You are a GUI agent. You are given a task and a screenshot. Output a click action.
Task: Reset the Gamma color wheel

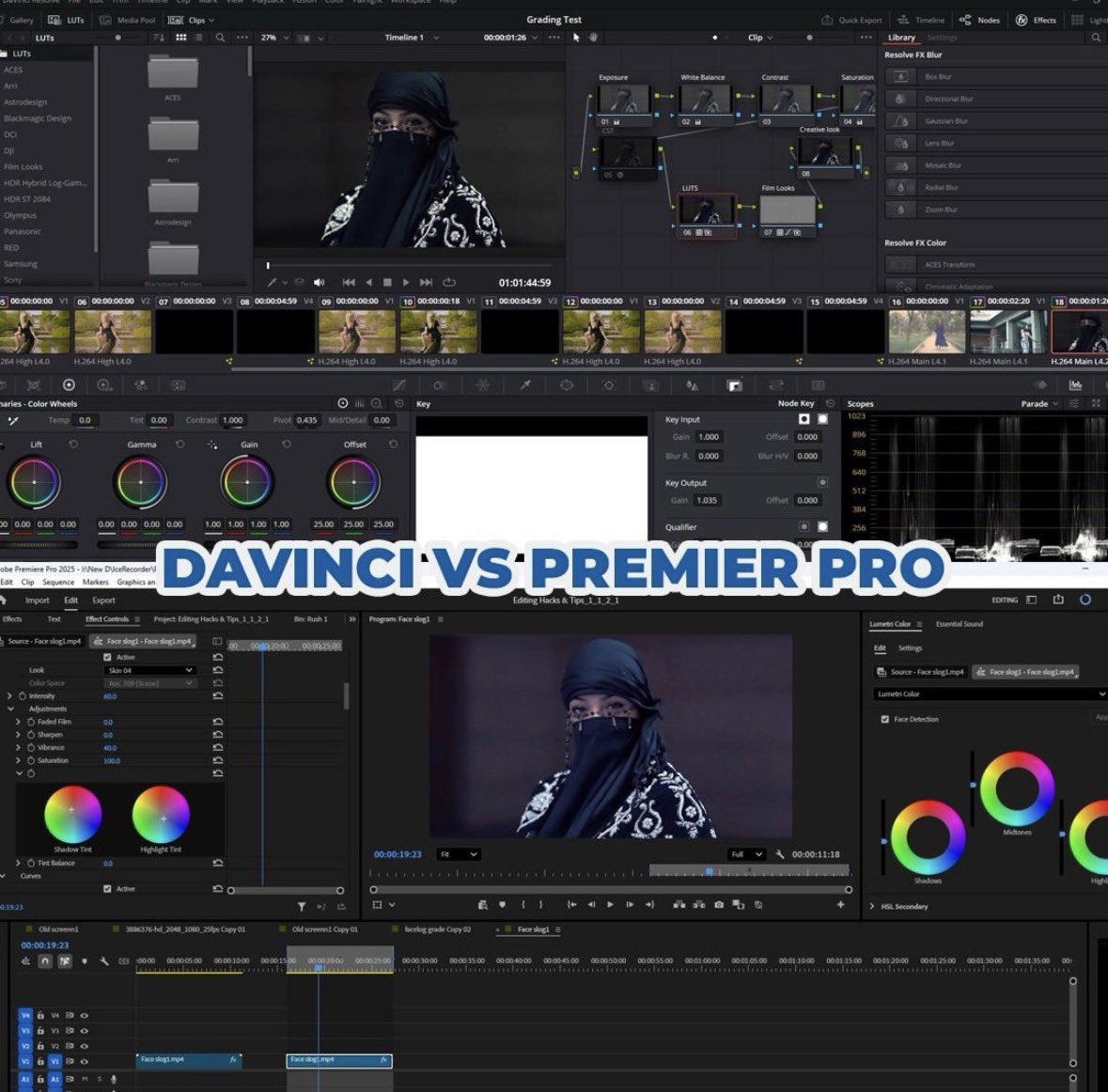(179, 445)
